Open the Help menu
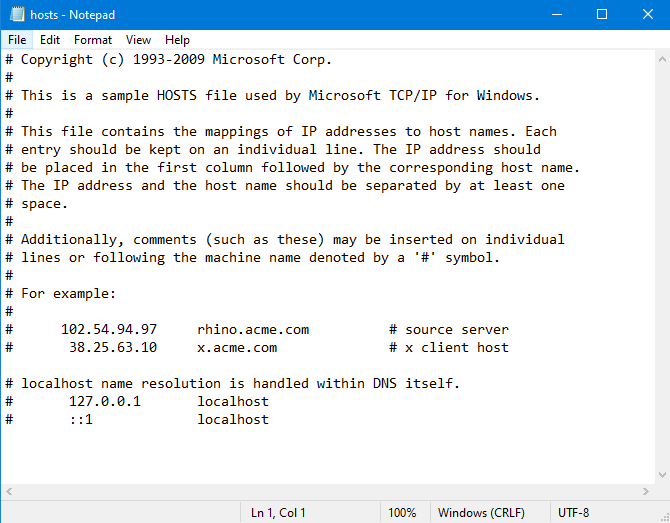The width and height of the screenshot is (670, 523). coord(178,40)
